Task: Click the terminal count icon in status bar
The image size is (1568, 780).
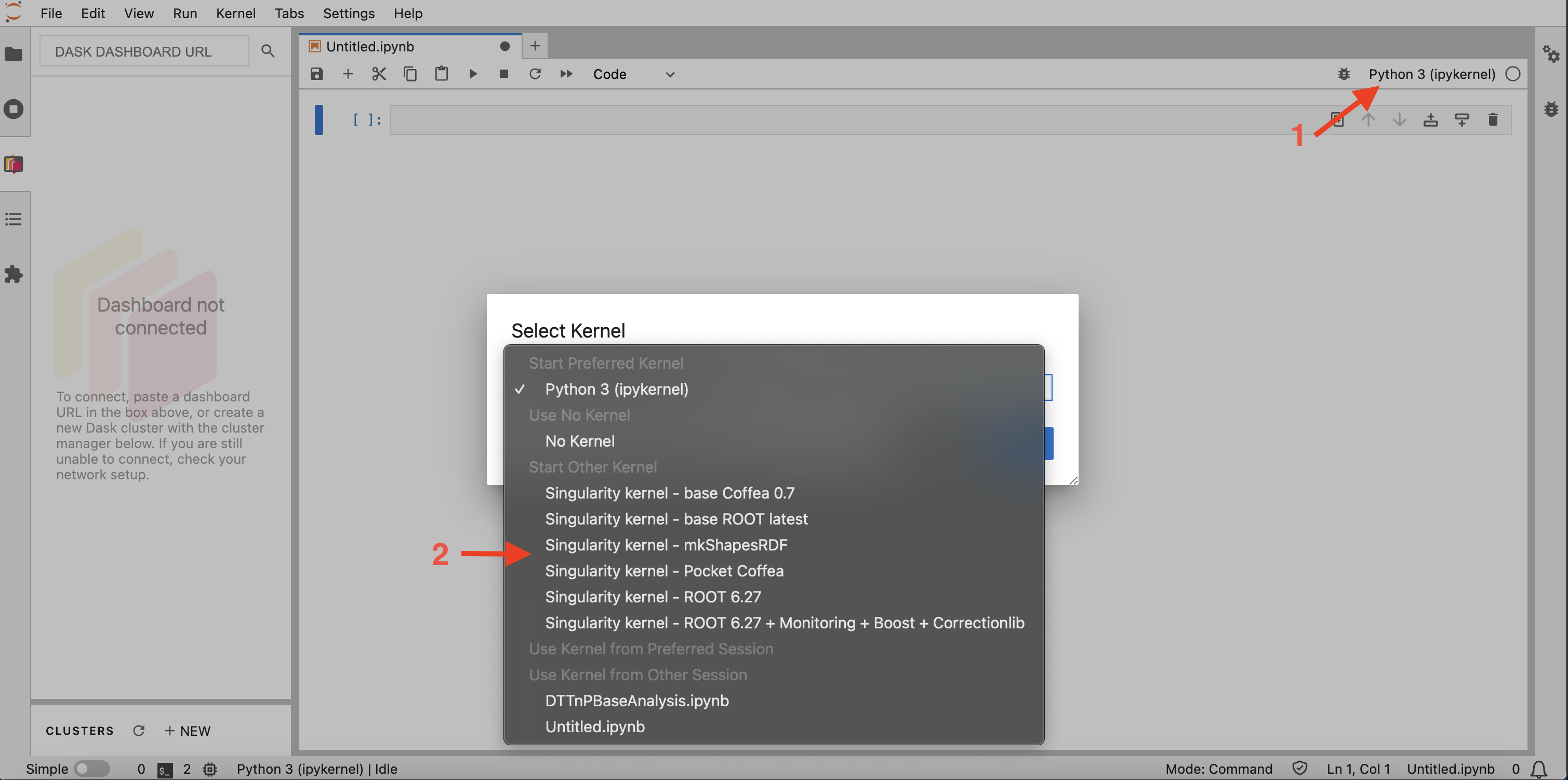Action: (x=164, y=770)
